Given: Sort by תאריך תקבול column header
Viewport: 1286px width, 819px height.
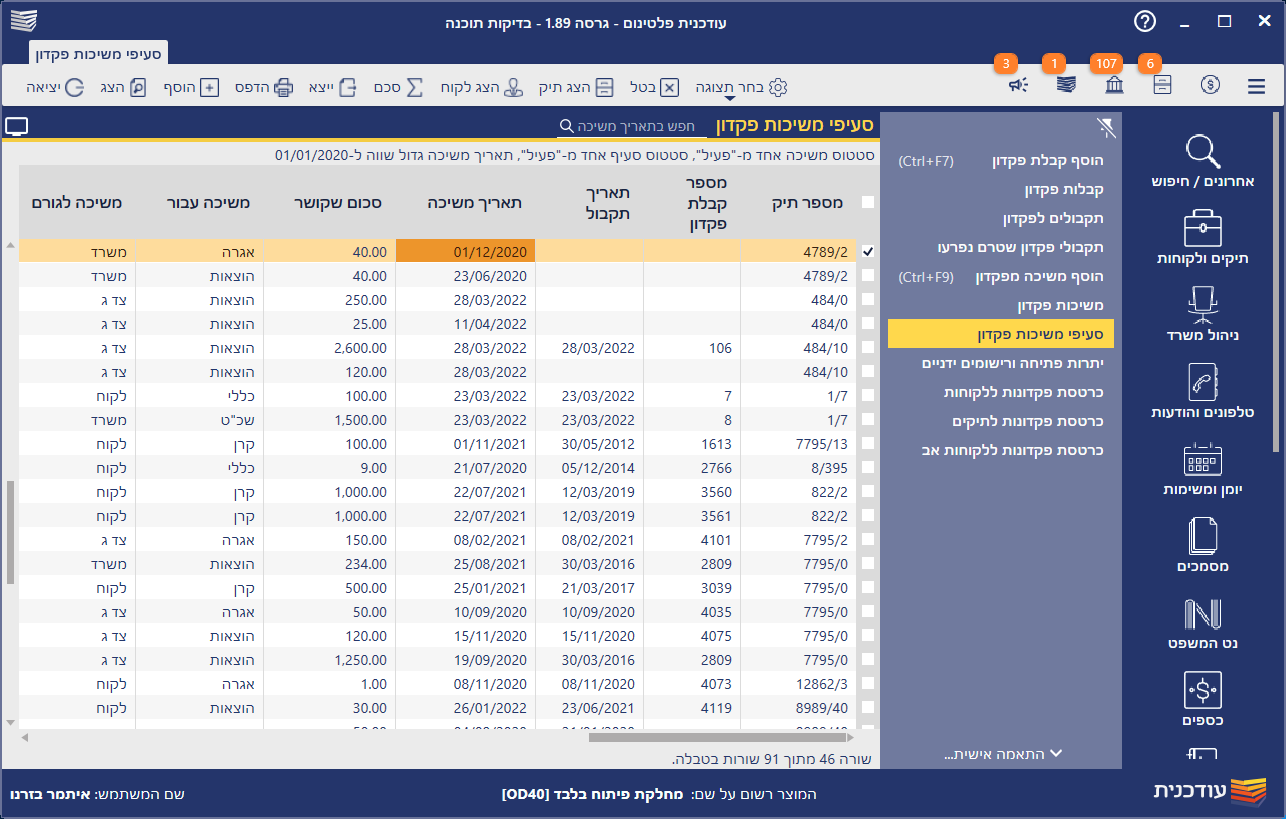Looking at the screenshot, I should (590, 202).
